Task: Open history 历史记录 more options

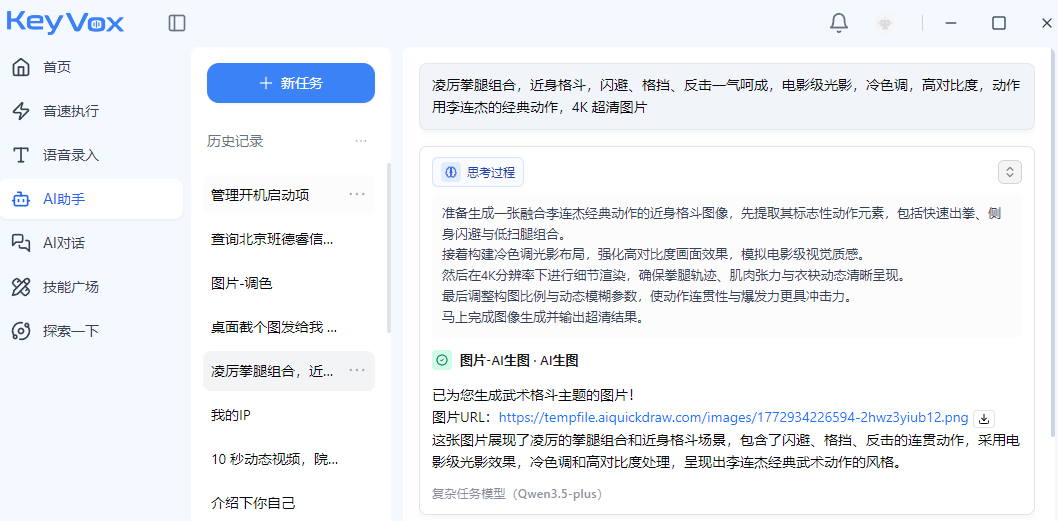Action: (361, 141)
